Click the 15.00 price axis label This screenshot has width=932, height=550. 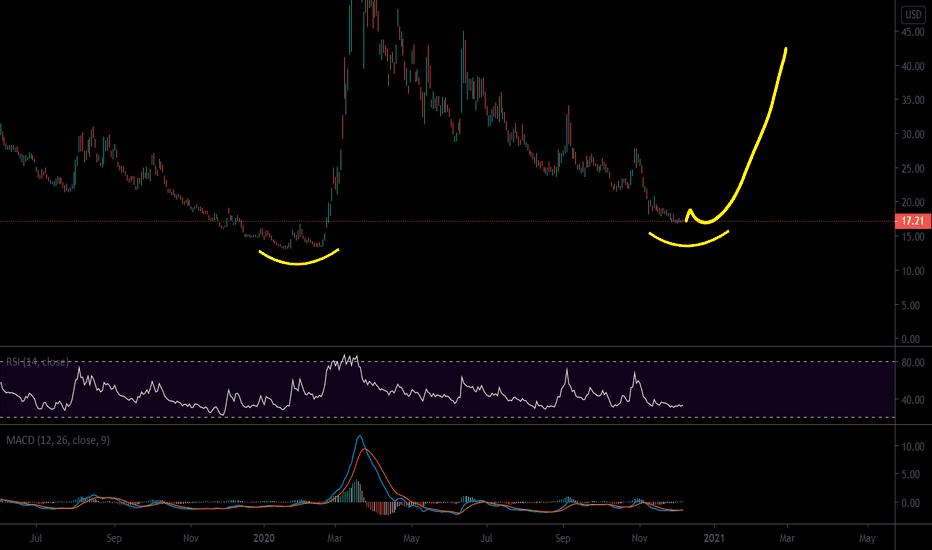click(913, 237)
